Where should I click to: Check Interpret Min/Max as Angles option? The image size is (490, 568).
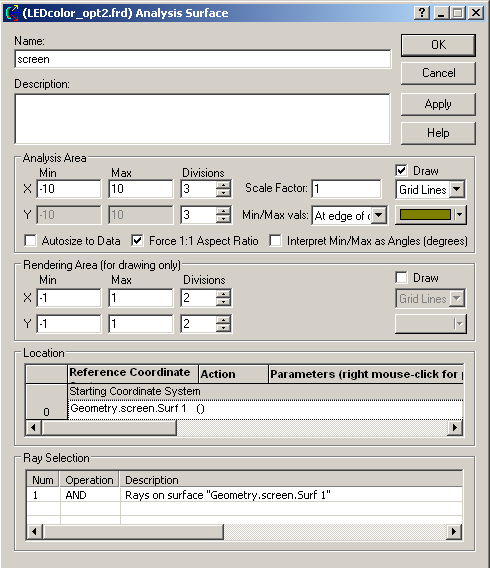[x=275, y=241]
